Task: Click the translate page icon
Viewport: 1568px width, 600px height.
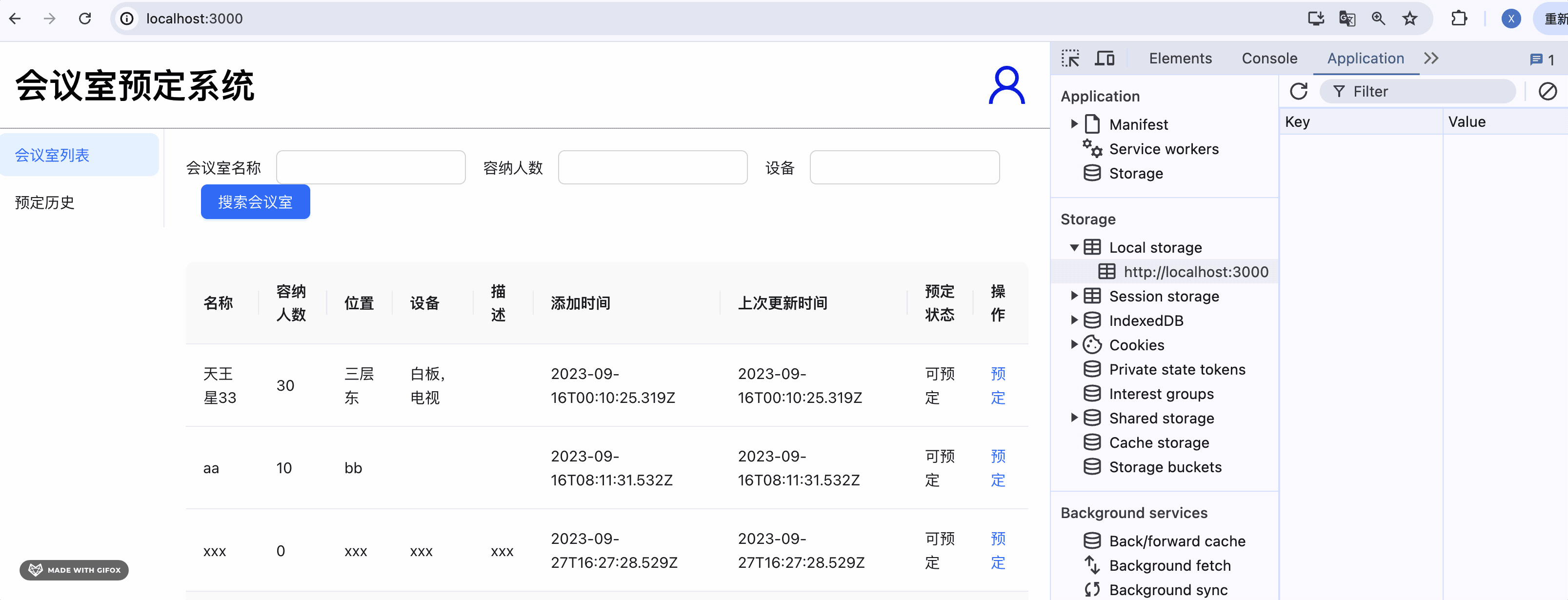Action: pyautogui.click(x=1347, y=18)
